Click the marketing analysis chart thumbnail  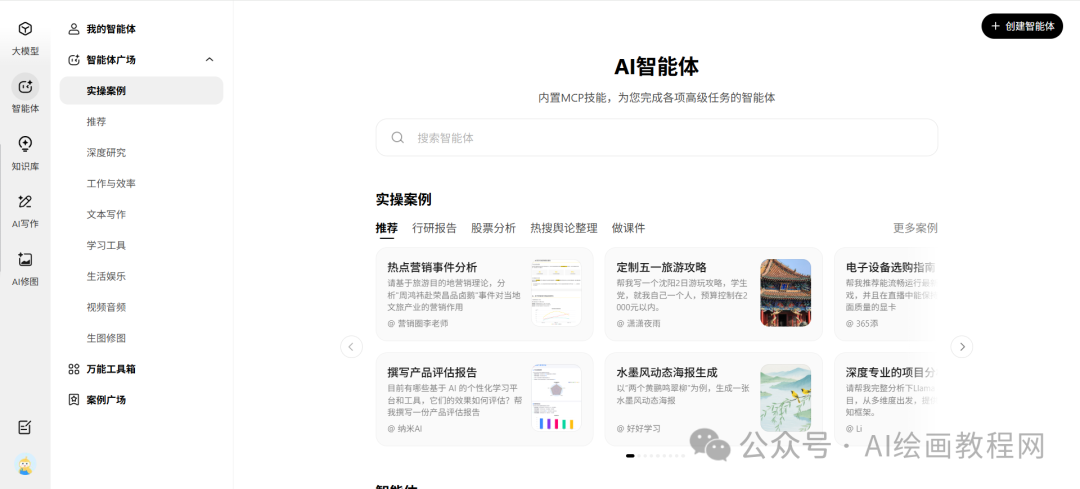[x=556, y=293]
